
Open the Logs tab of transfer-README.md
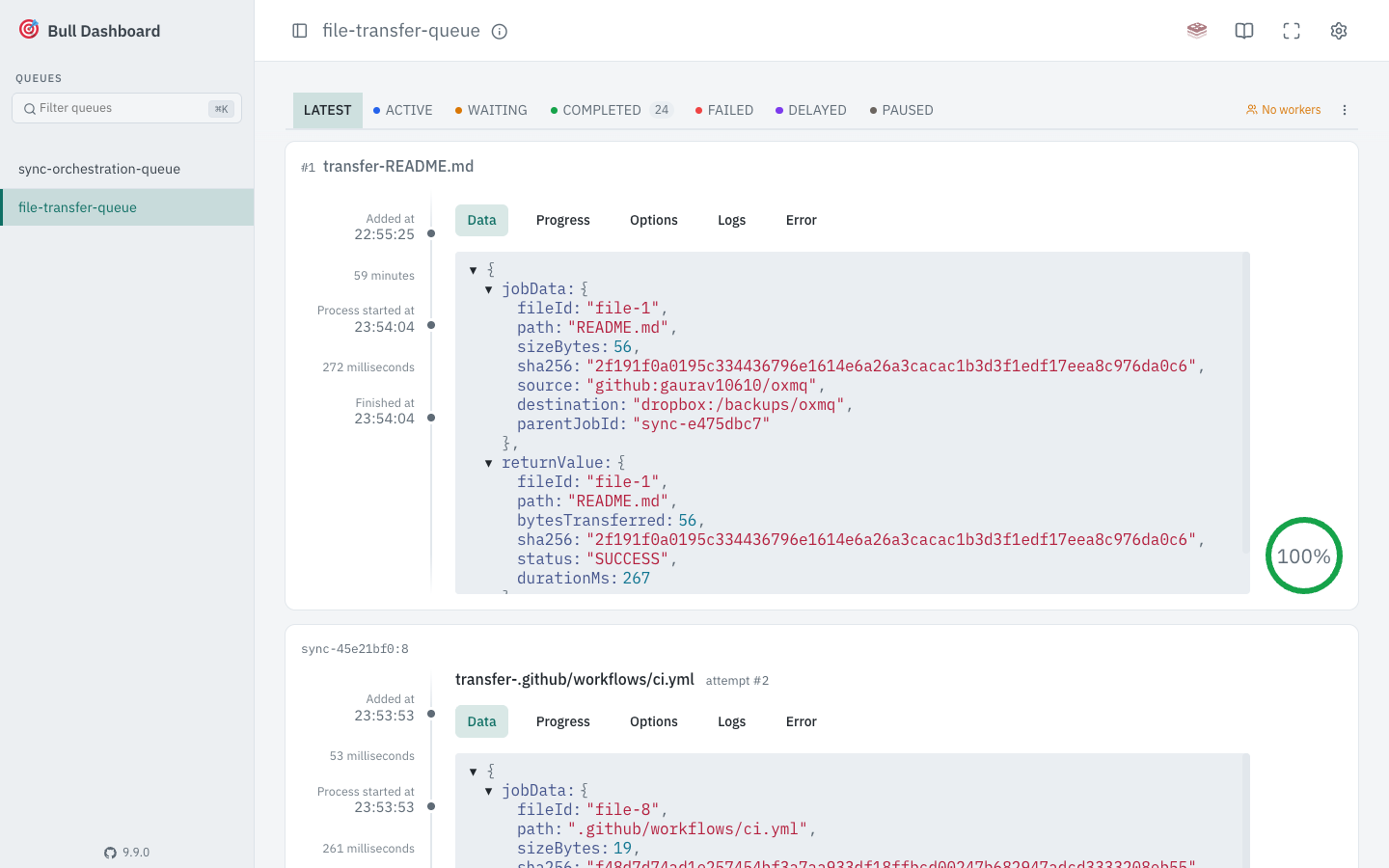(x=732, y=220)
